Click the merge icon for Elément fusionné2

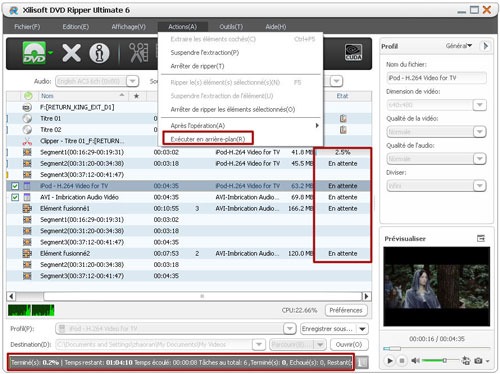click(27, 253)
